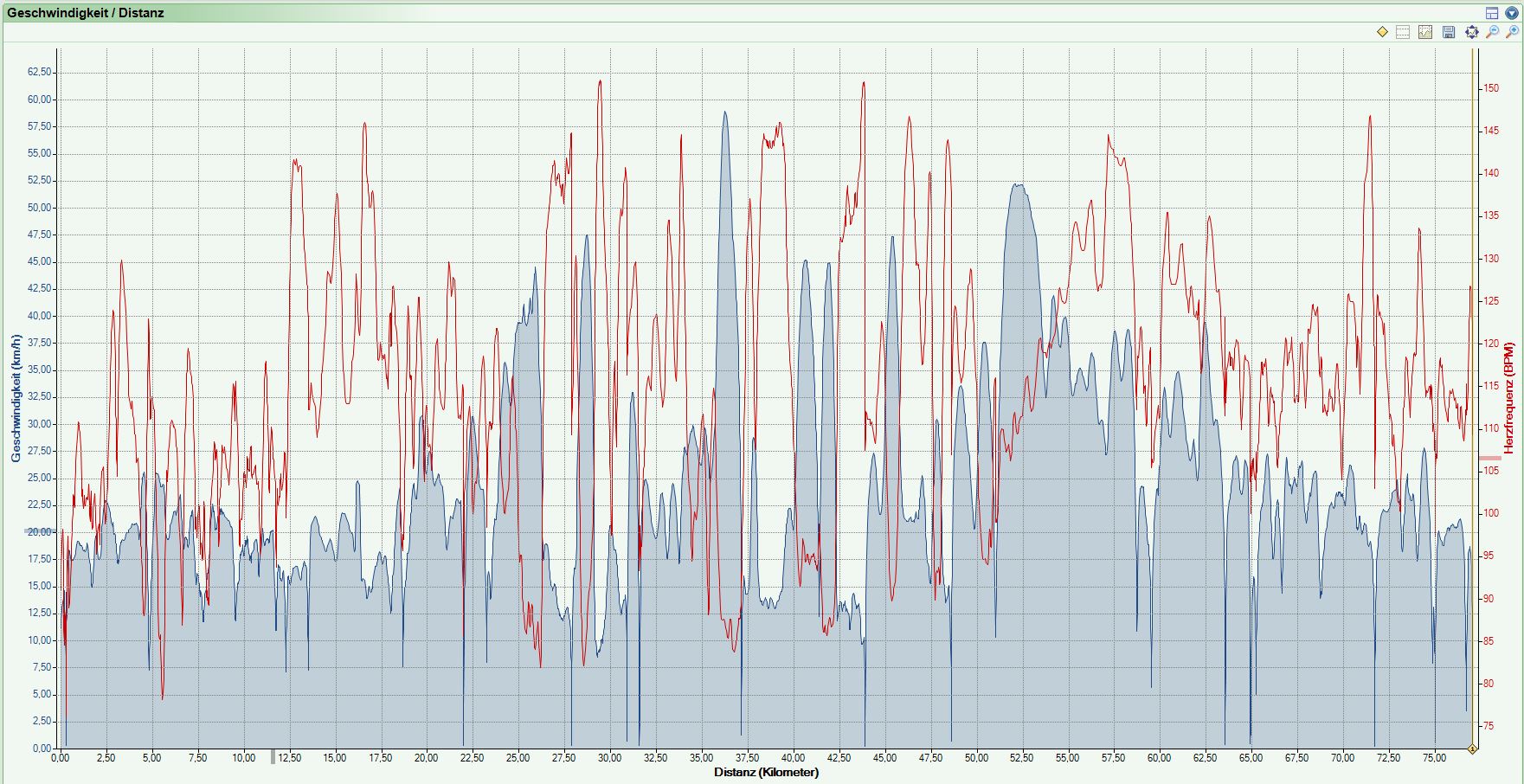
Task: Click the Geschwindigkeit / Distanz panel title
Action: 86,13
